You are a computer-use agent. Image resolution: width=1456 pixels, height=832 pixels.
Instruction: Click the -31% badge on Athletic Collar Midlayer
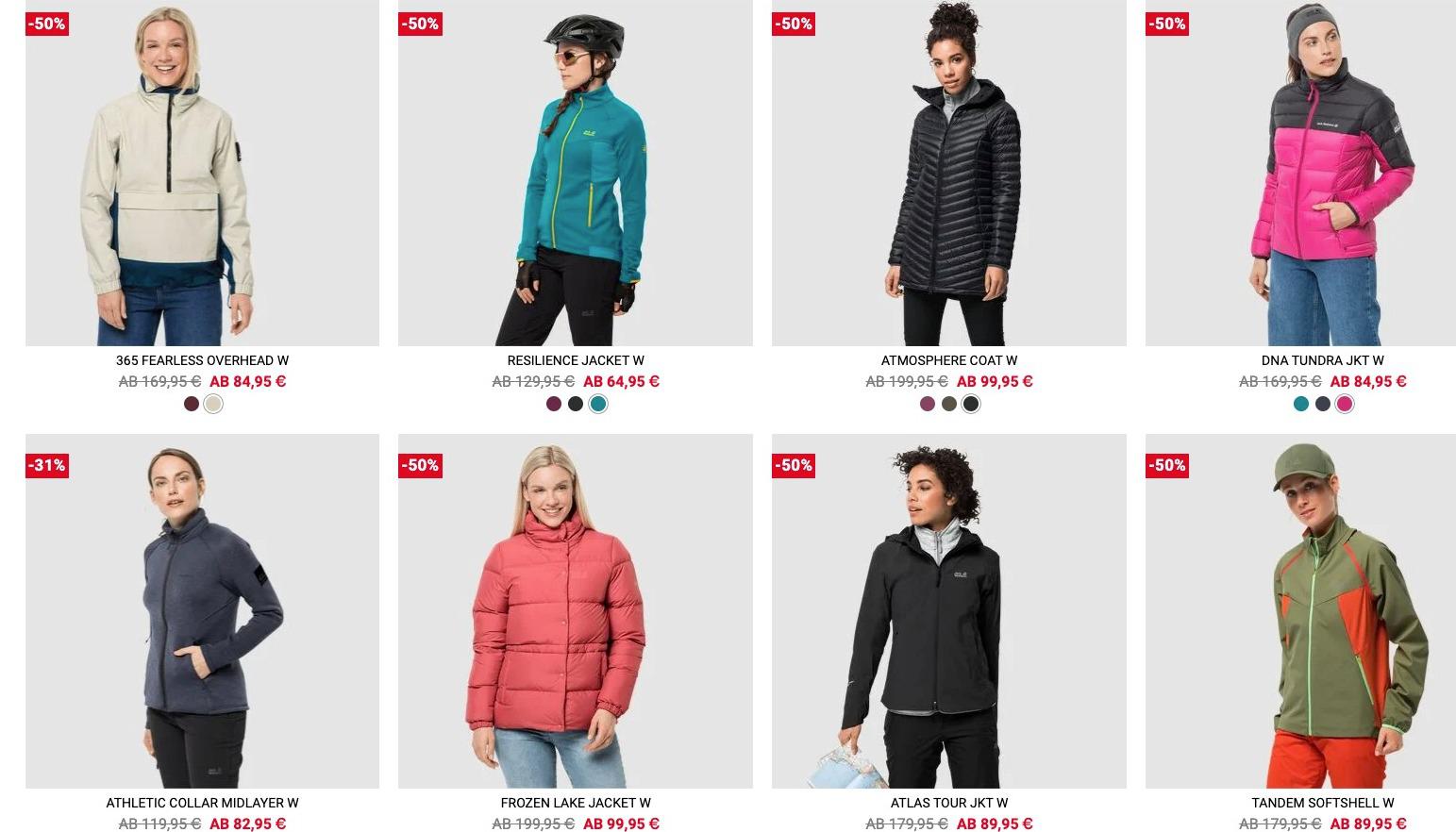click(x=46, y=465)
